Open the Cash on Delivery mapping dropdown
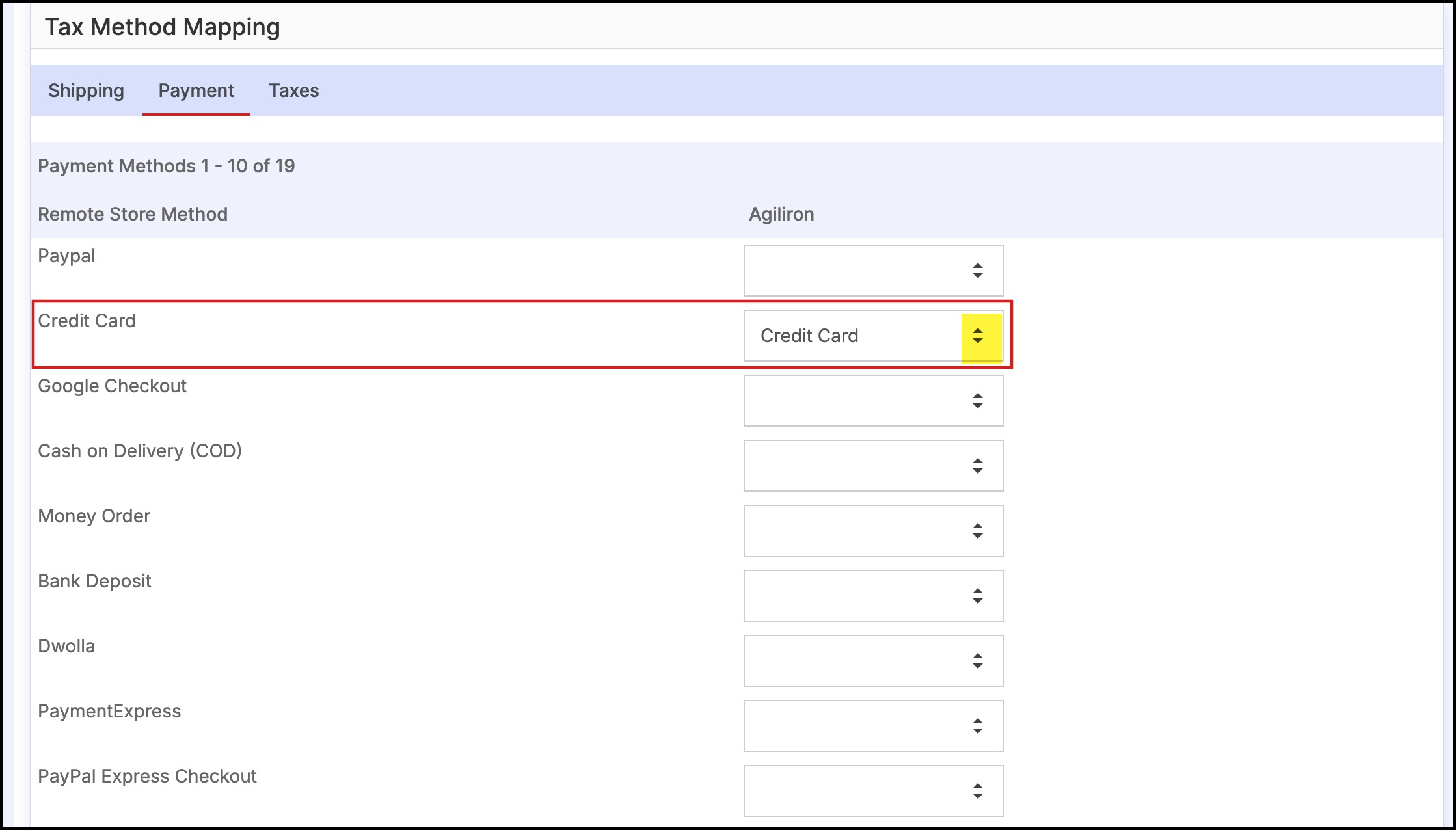 point(873,466)
